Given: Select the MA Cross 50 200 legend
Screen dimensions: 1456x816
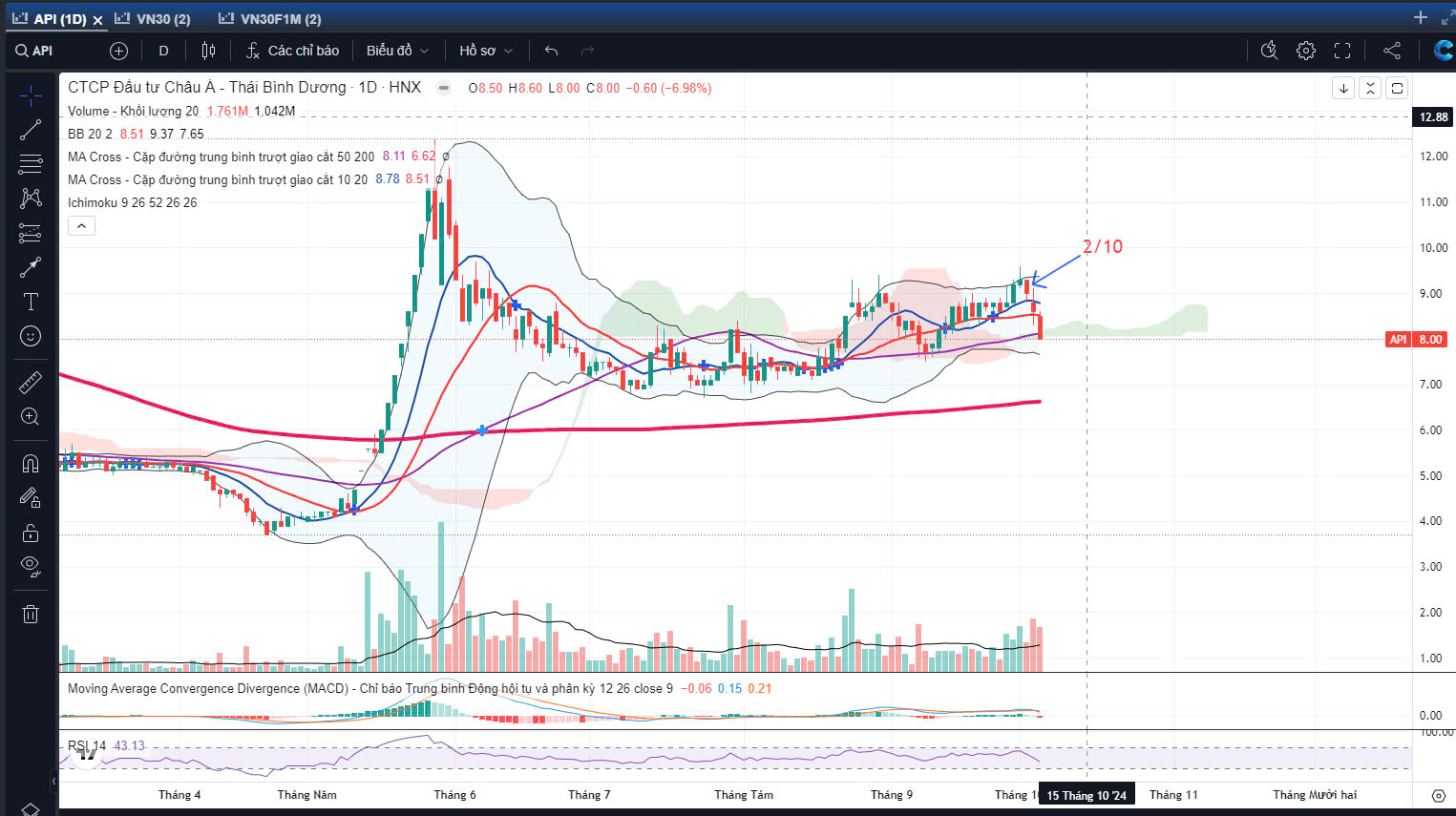Looking at the screenshot, I should pos(221,157).
